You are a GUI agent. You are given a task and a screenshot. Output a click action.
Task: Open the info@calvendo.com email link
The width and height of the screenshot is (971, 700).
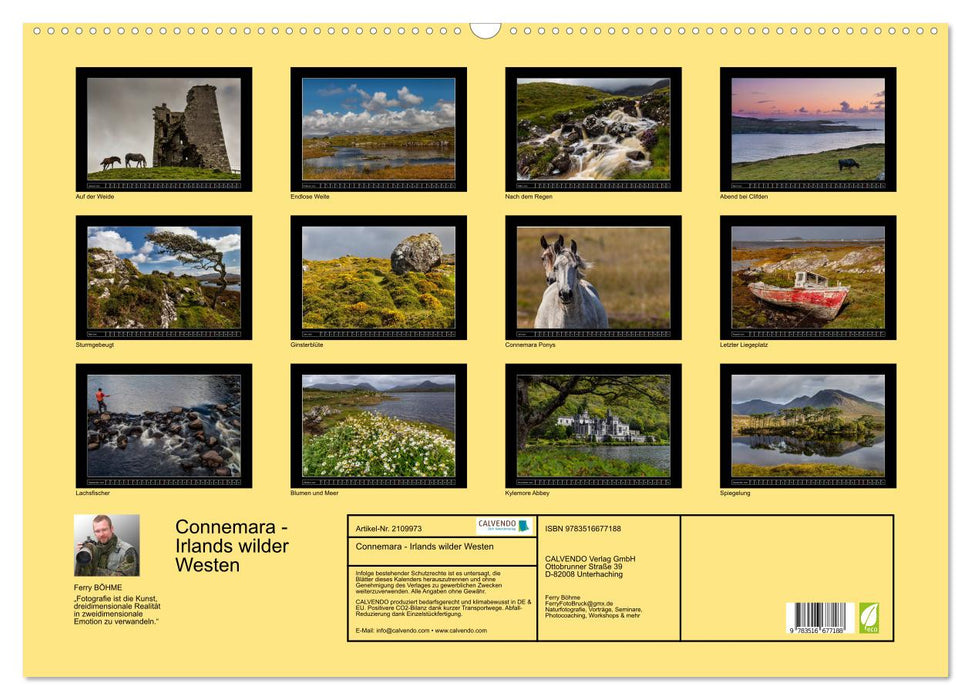tap(404, 632)
